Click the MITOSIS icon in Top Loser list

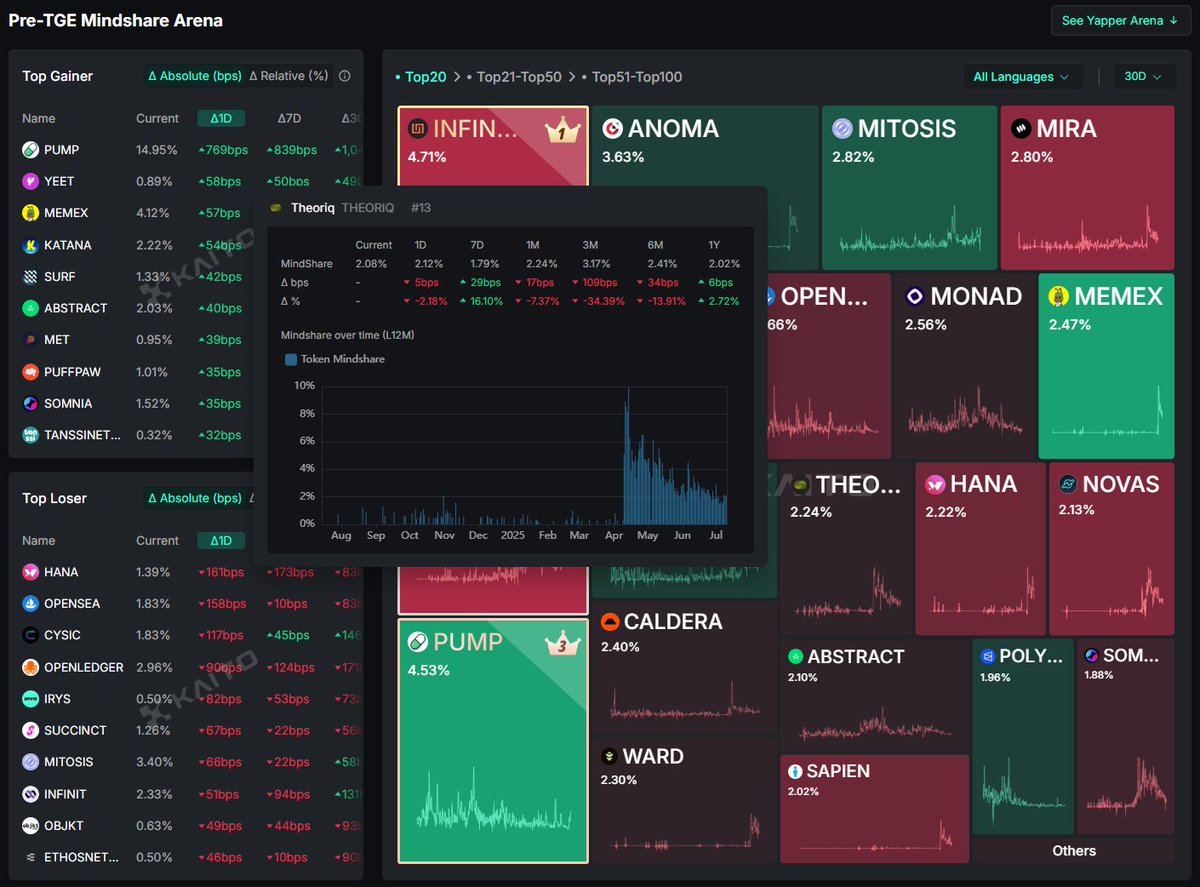(31, 762)
